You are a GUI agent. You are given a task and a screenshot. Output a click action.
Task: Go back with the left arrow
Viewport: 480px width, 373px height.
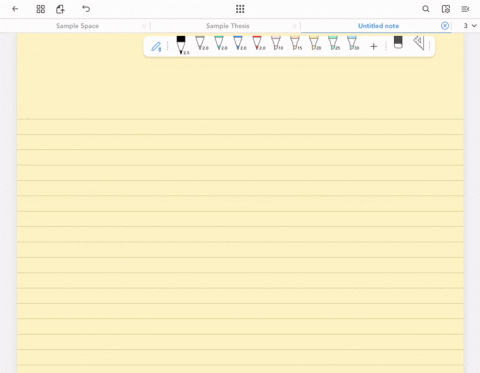(15, 9)
